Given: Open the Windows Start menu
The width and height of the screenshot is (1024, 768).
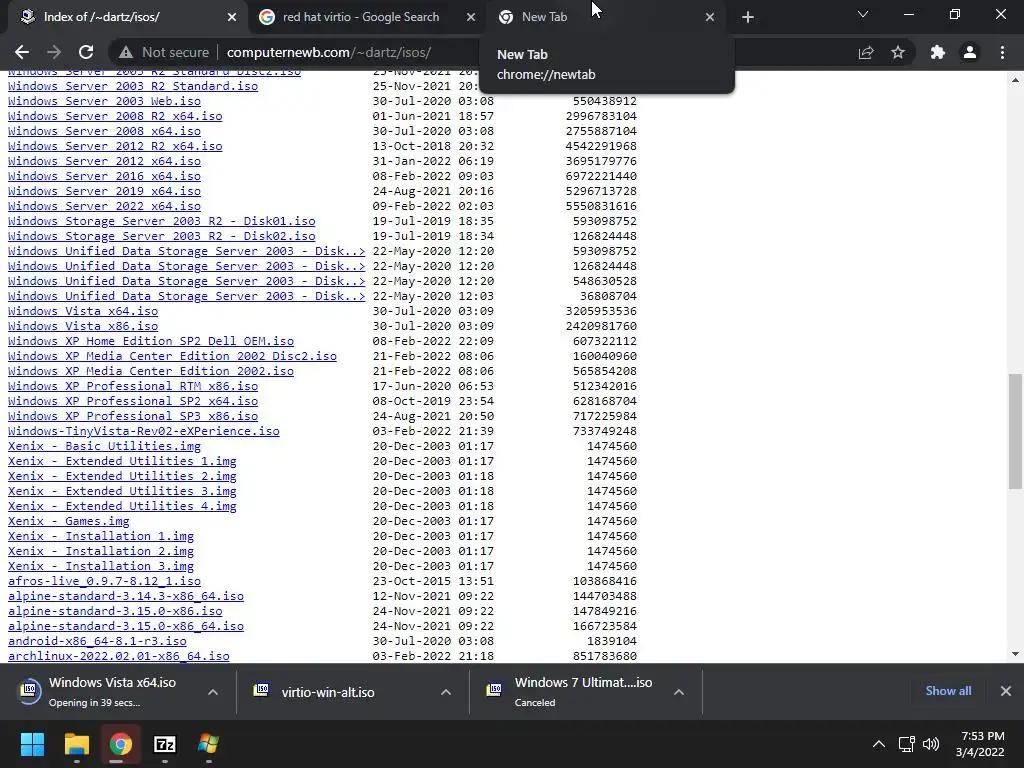Looking at the screenshot, I should 32,744.
